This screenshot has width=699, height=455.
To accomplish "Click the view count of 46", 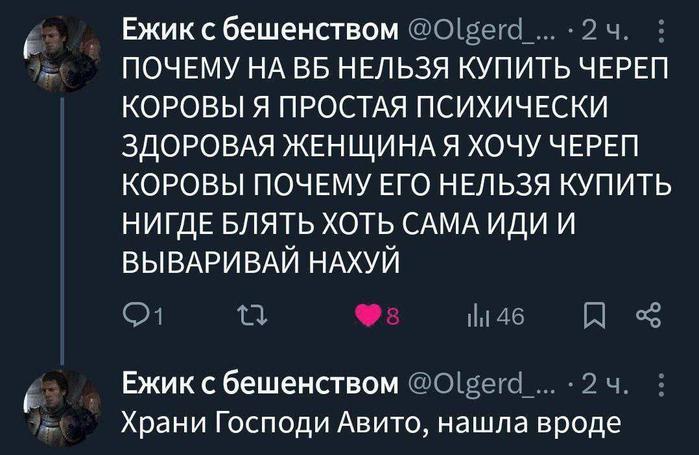I will 498,320.
